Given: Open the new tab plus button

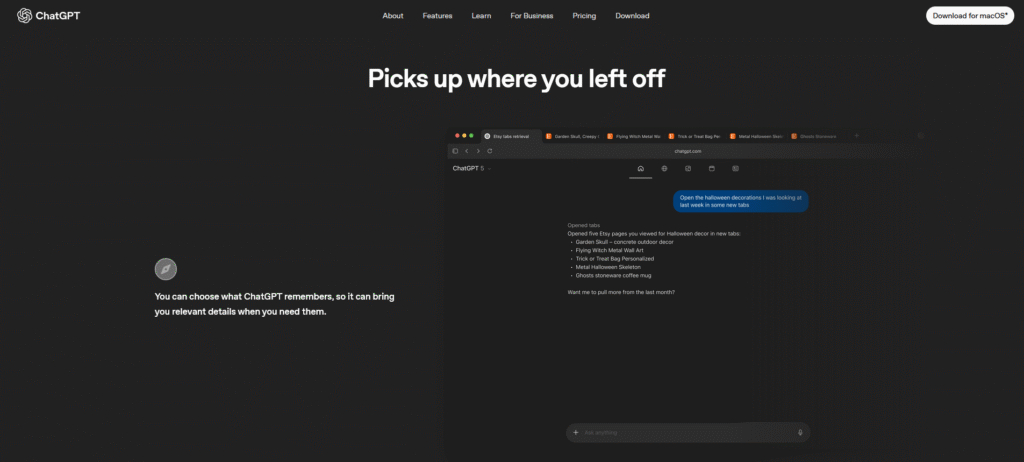Looking at the screenshot, I should [856, 135].
